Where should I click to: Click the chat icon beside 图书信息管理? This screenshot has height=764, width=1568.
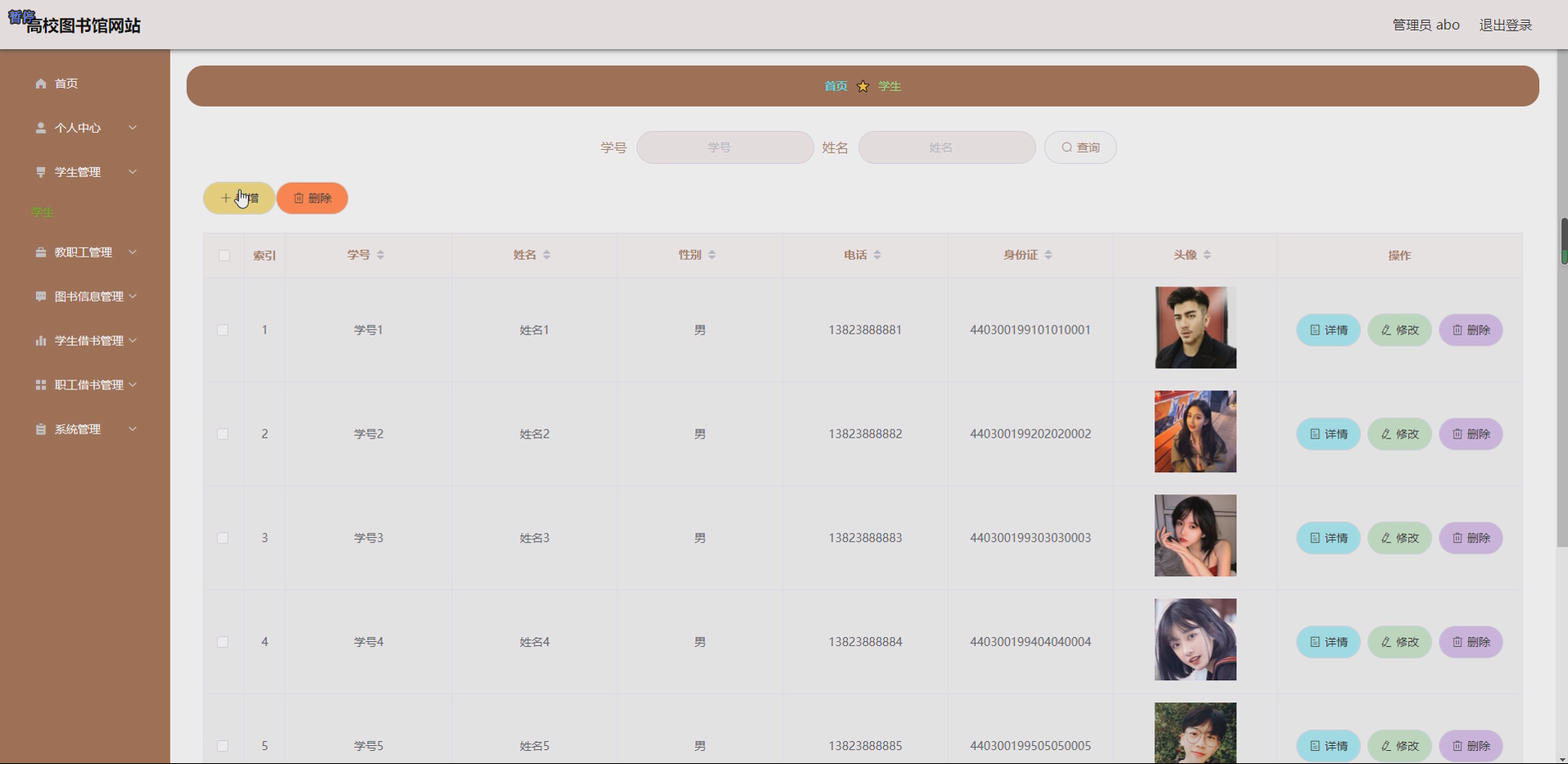[x=41, y=297]
